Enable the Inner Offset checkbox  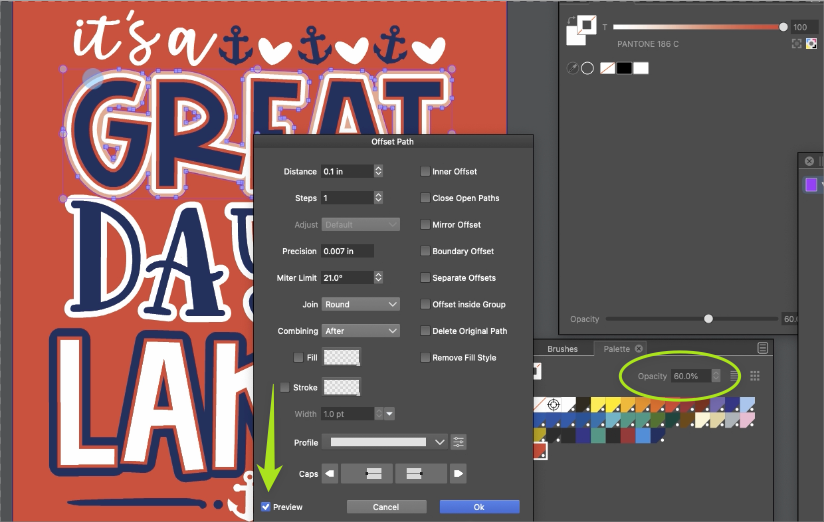[x=425, y=172]
